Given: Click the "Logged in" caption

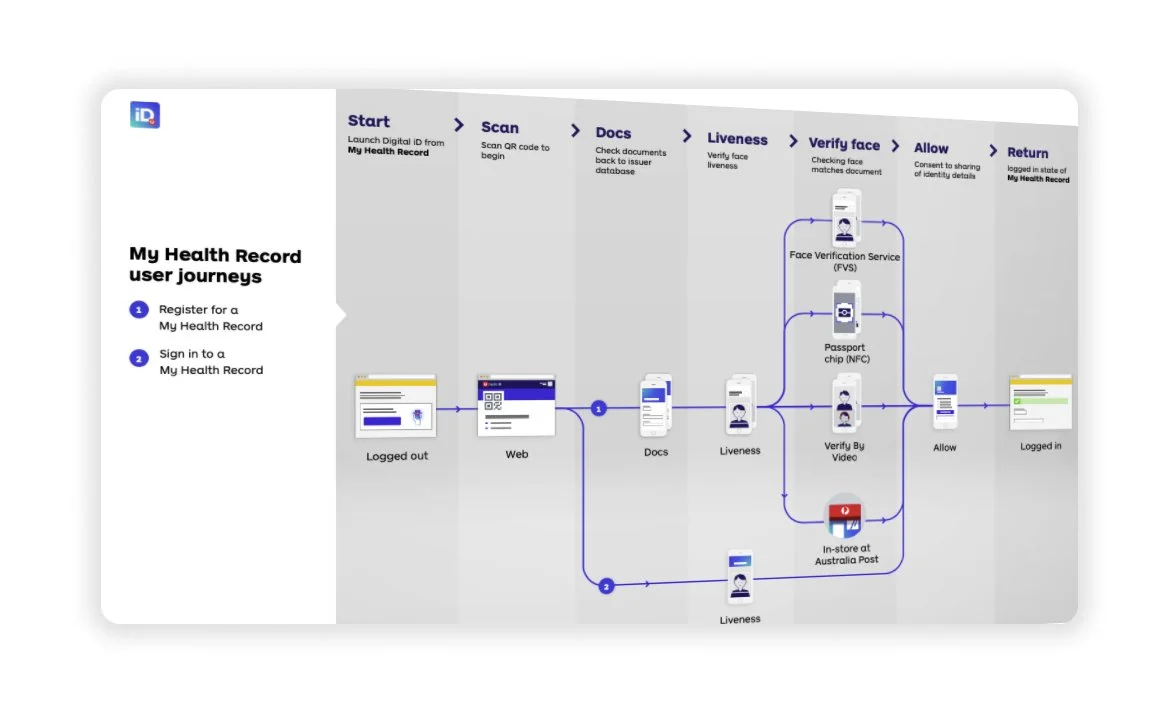Looking at the screenshot, I should pyautogui.click(x=1040, y=446).
